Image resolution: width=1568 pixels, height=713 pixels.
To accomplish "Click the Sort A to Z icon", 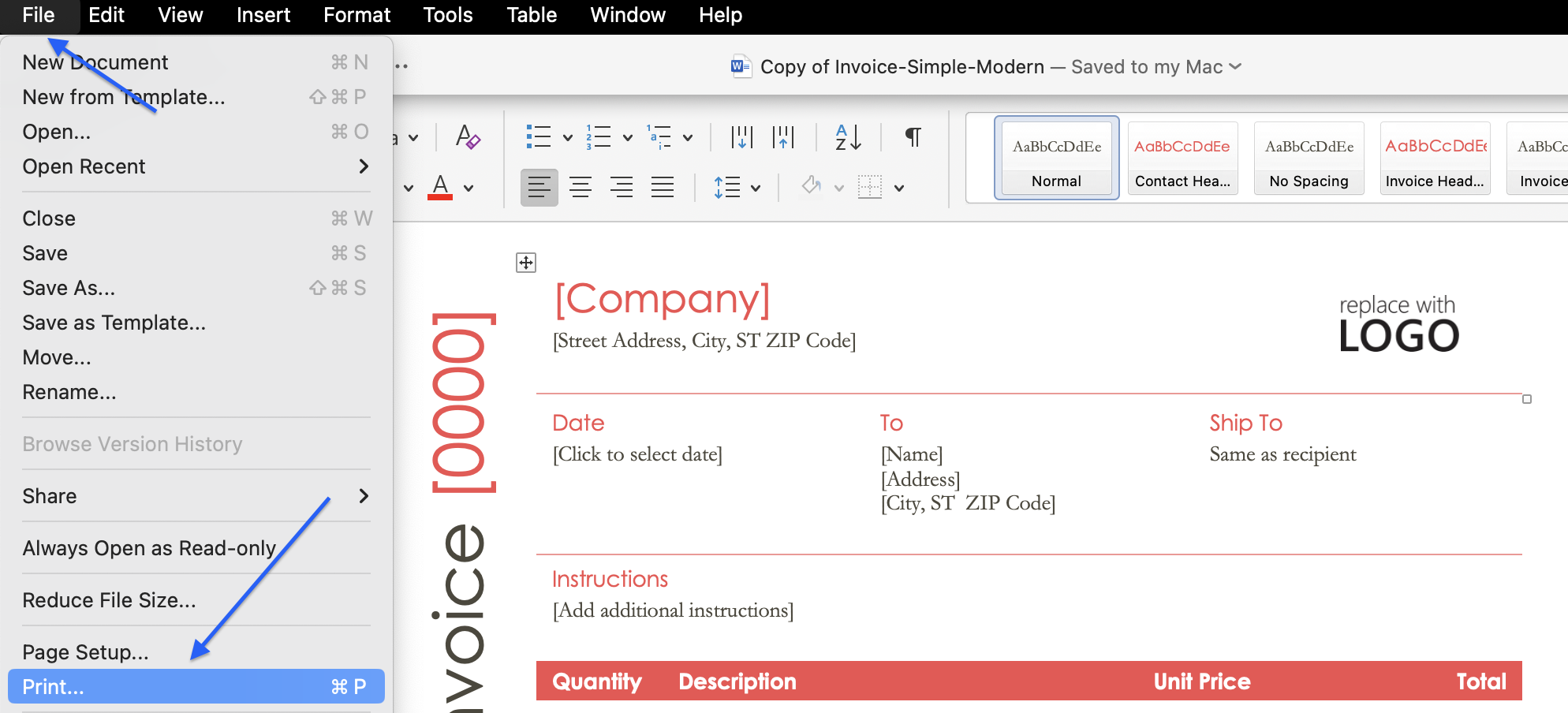I will (848, 137).
